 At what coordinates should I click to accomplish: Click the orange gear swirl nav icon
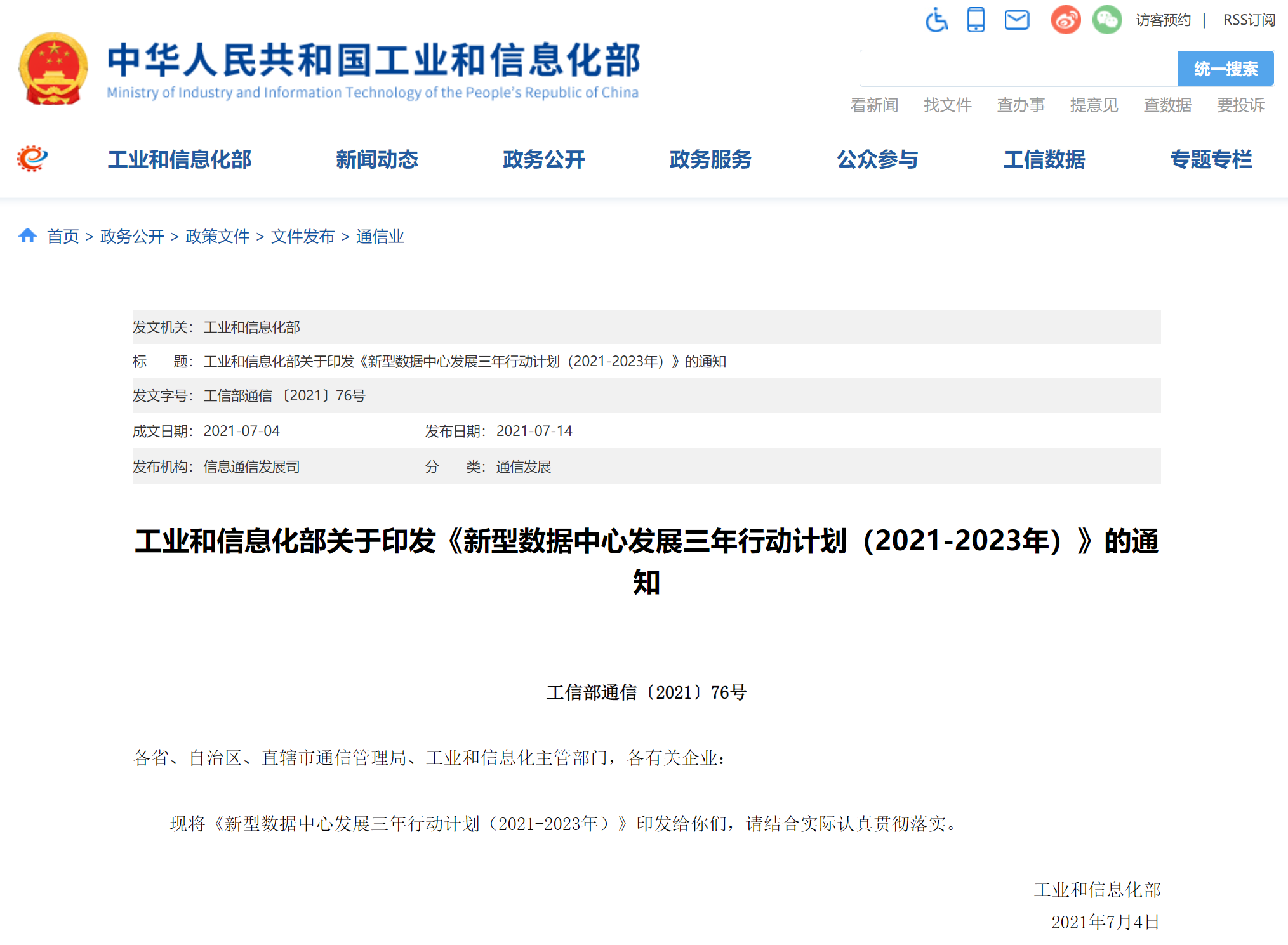click(32, 159)
